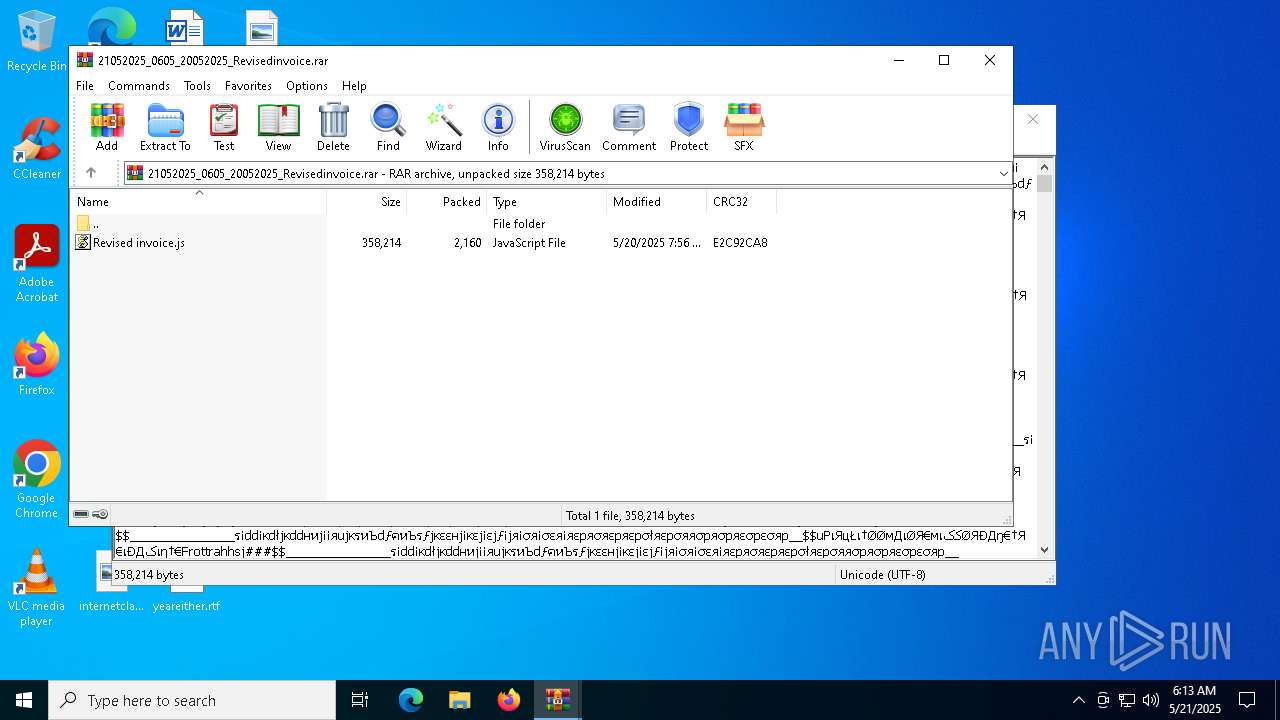The height and width of the screenshot is (720, 1280).
Task: Close the background text viewer window
Action: [1033, 119]
